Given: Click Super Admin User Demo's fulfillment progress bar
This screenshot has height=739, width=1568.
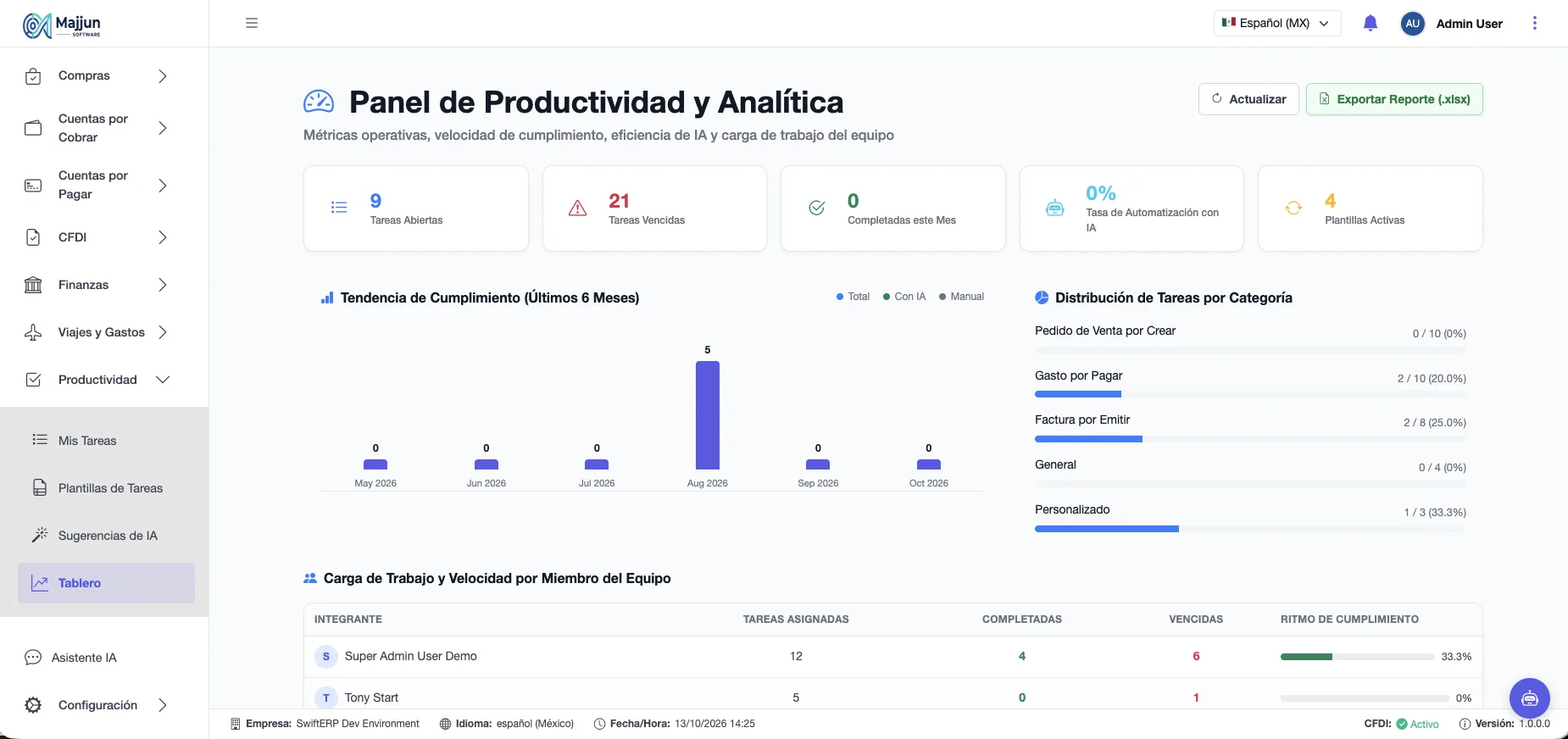Looking at the screenshot, I should click(x=1357, y=657).
